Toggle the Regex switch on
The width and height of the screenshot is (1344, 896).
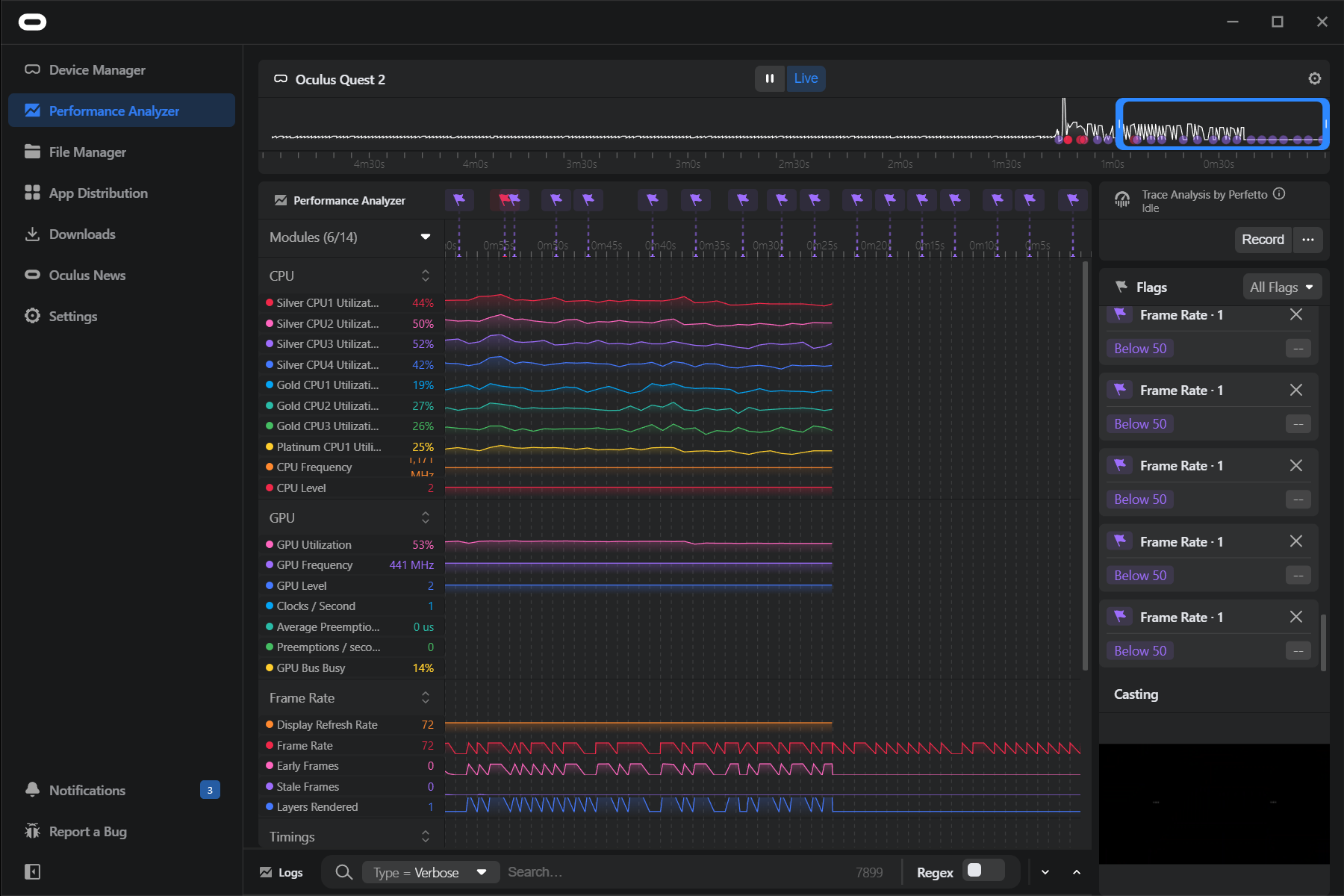coord(983,871)
